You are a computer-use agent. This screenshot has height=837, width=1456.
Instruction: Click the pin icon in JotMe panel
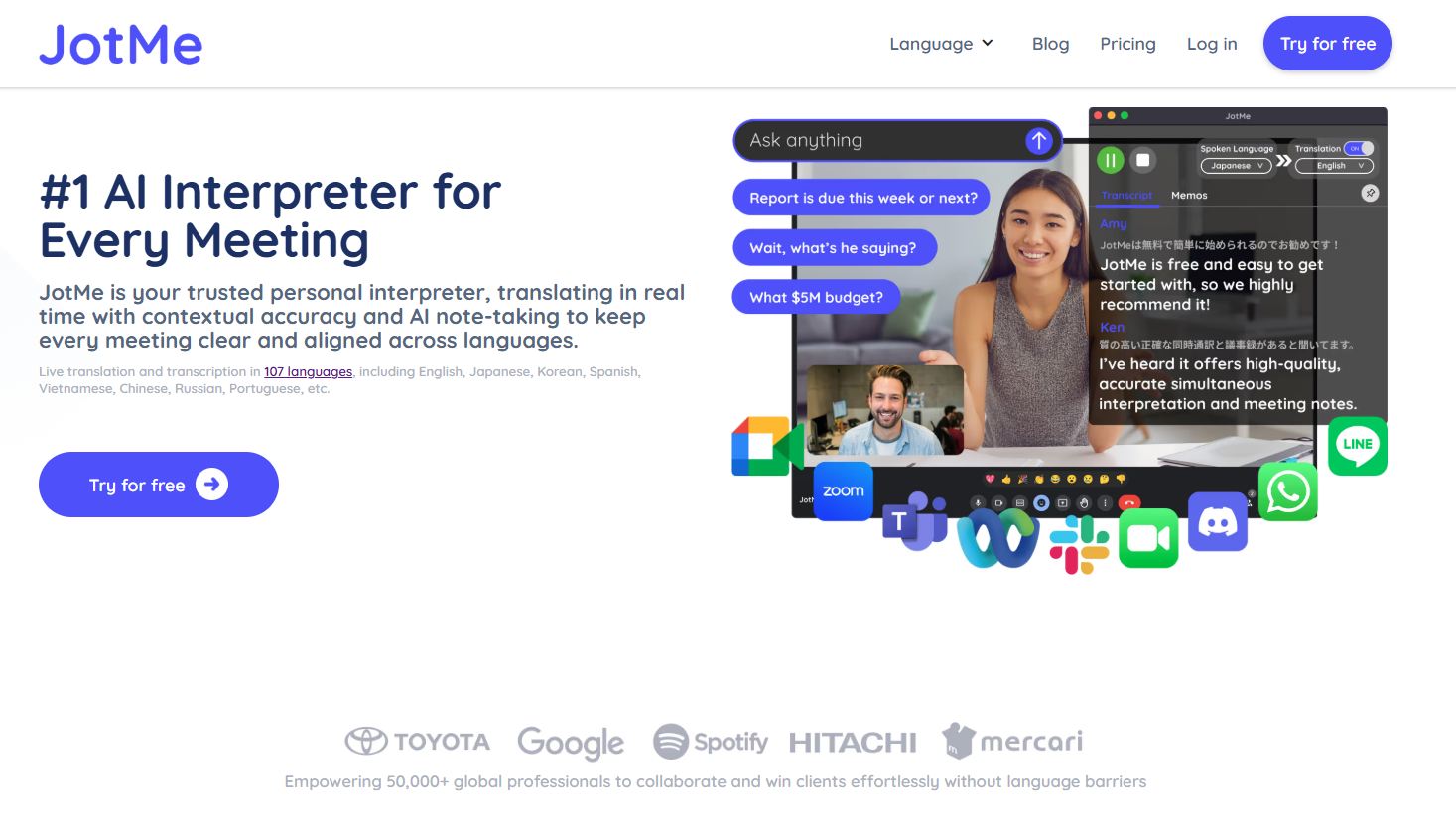[x=1370, y=193]
